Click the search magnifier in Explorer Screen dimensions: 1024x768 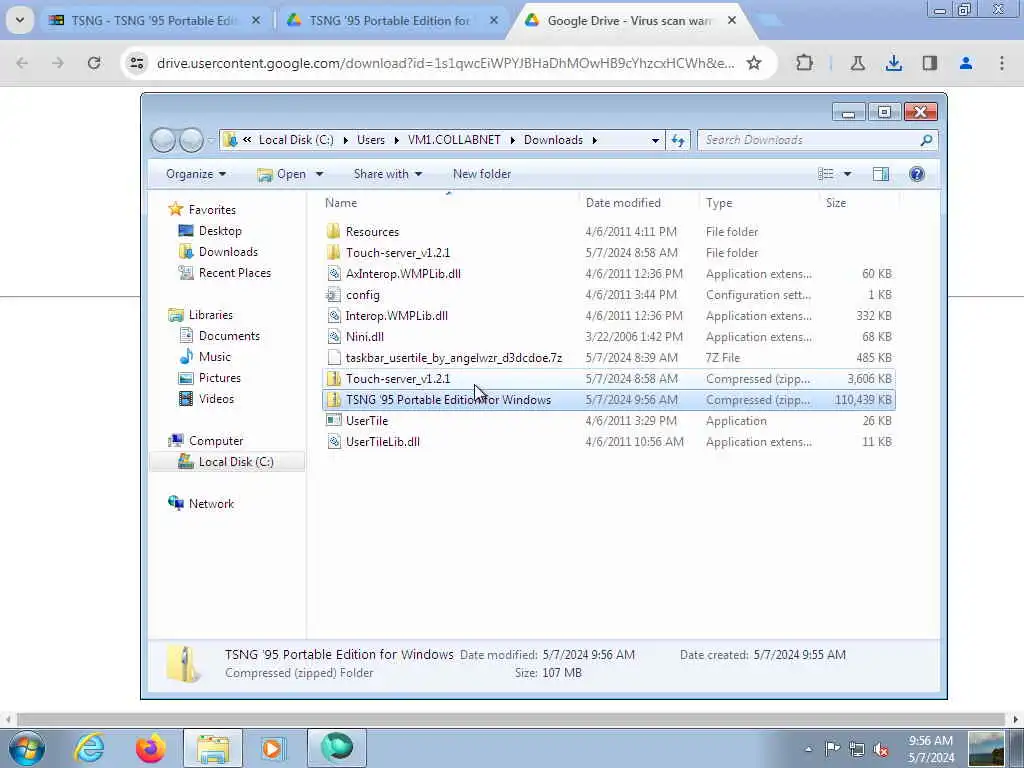(x=926, y=140)
